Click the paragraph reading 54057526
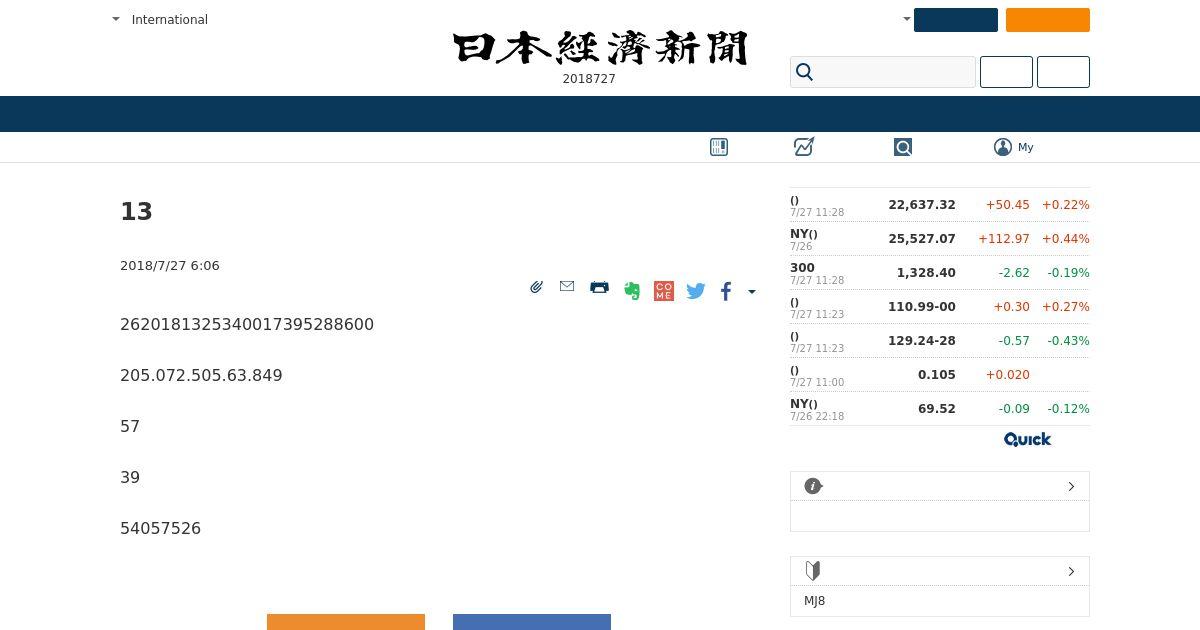The height and width of the screenshot is (630, 1200). pyautogui.click(x=160, y=528)
